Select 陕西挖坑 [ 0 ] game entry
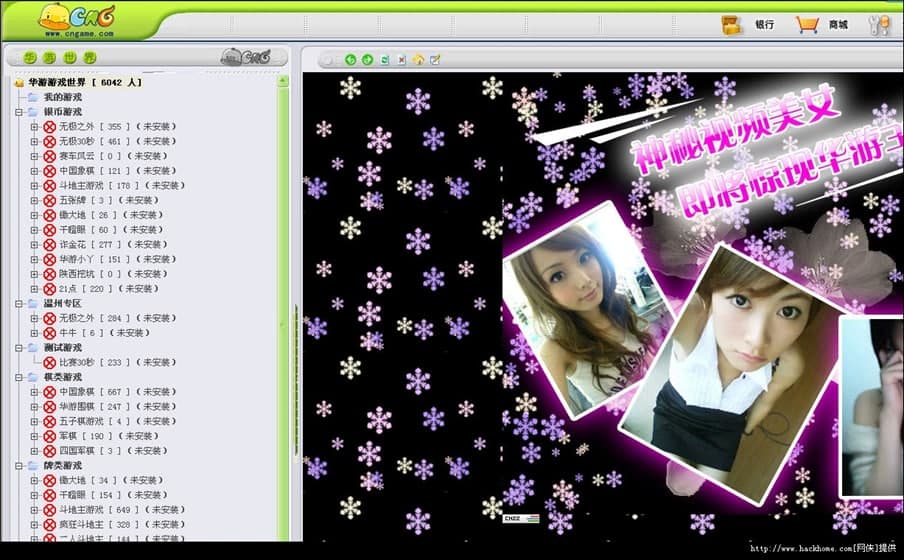 [113, 274]
